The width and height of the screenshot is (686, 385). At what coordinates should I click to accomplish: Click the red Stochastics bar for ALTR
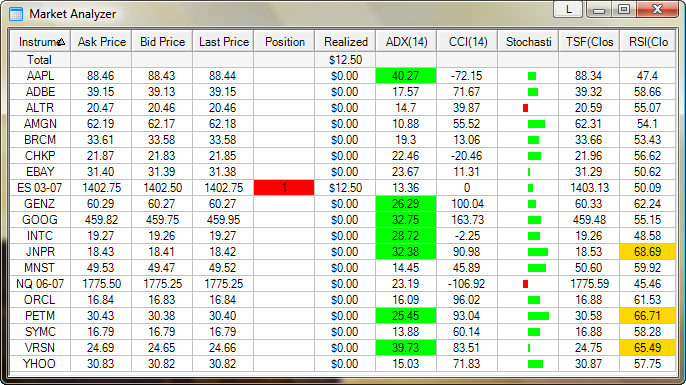tap(525, 108)
